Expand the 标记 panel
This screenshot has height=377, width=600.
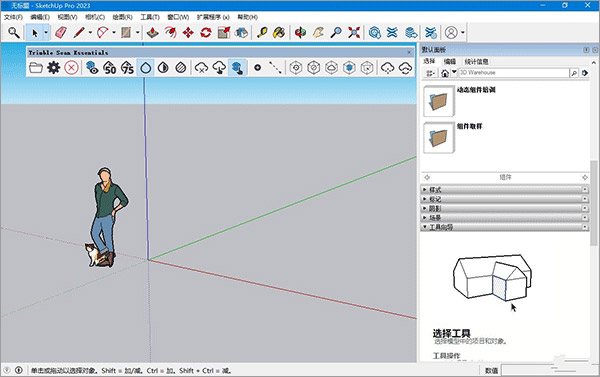click(505, 199)
